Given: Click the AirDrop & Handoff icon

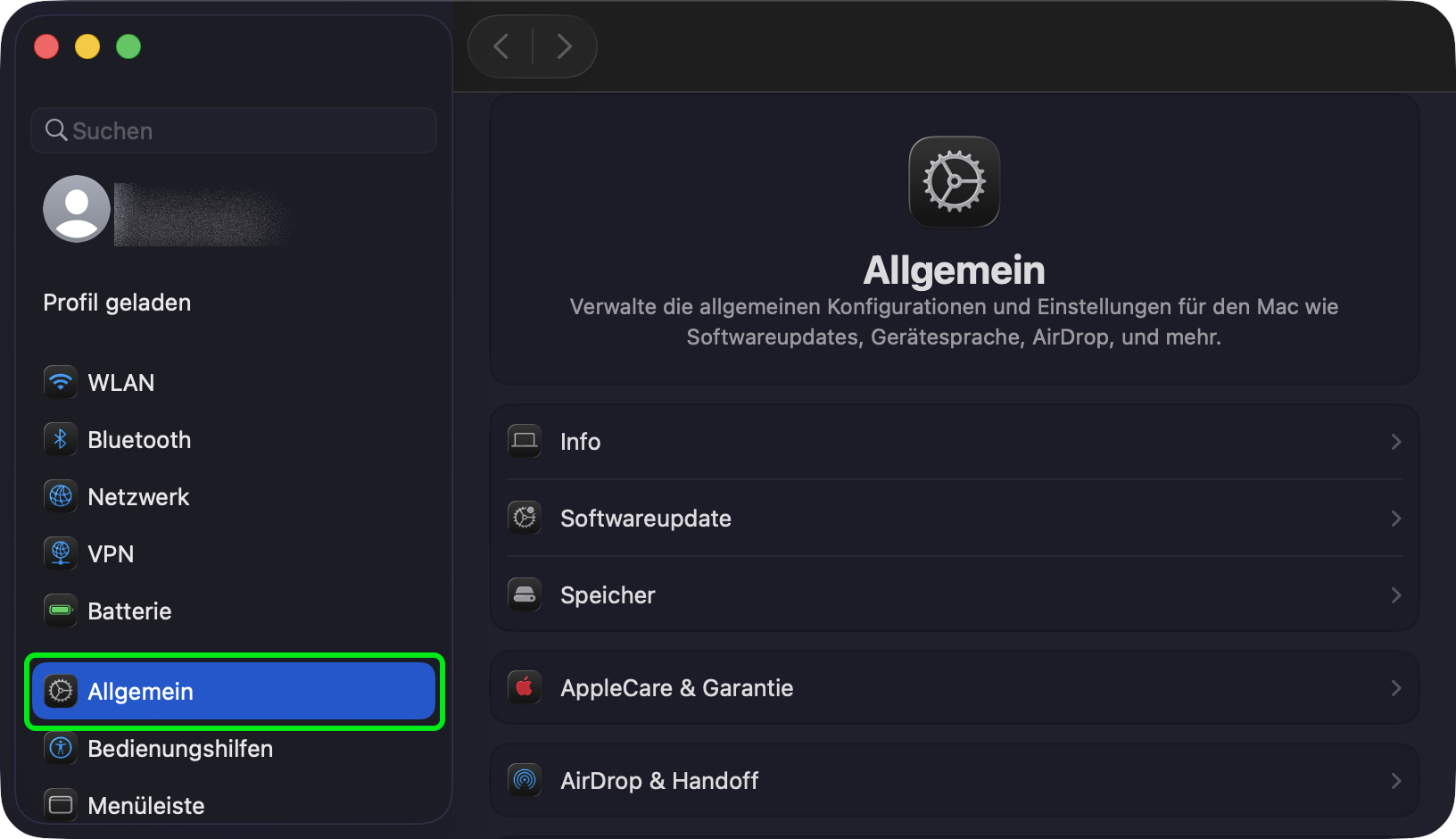Looking at the screenshot, I should [x=525, y=780].
